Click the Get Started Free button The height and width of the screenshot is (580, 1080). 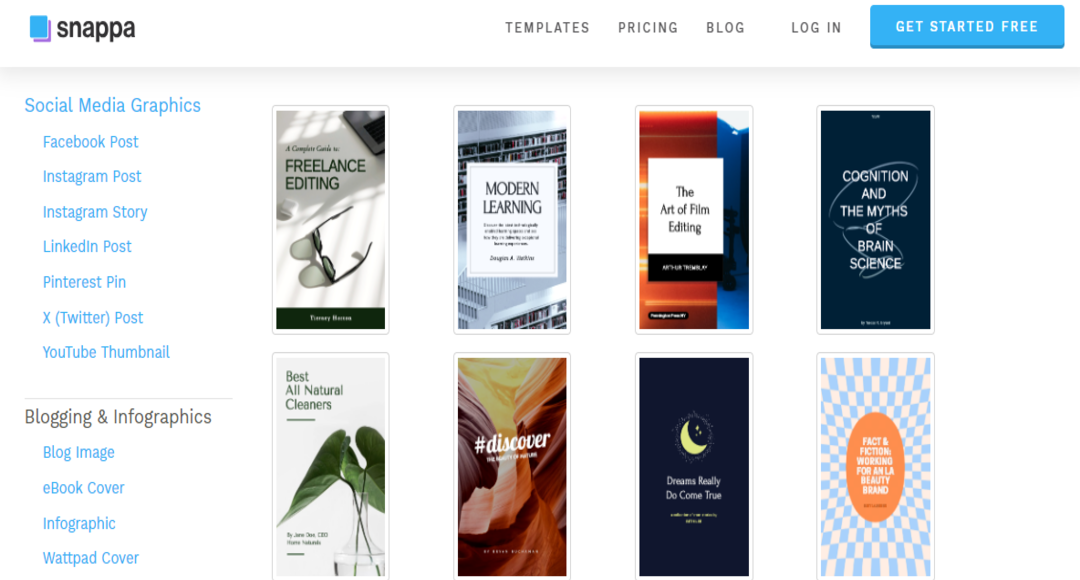tap(966, 27)
